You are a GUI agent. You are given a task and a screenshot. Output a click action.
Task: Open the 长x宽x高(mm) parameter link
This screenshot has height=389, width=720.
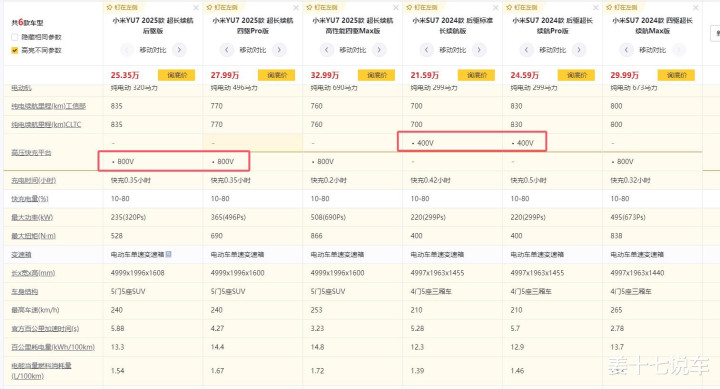[33, 273]
